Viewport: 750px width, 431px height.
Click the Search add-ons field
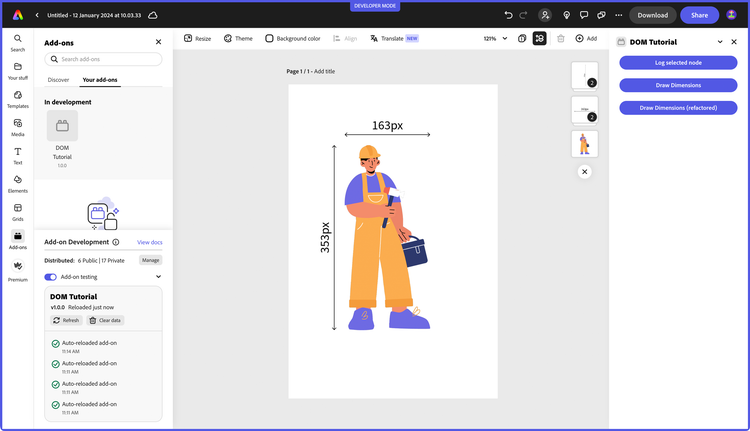(x=103, y=60)
